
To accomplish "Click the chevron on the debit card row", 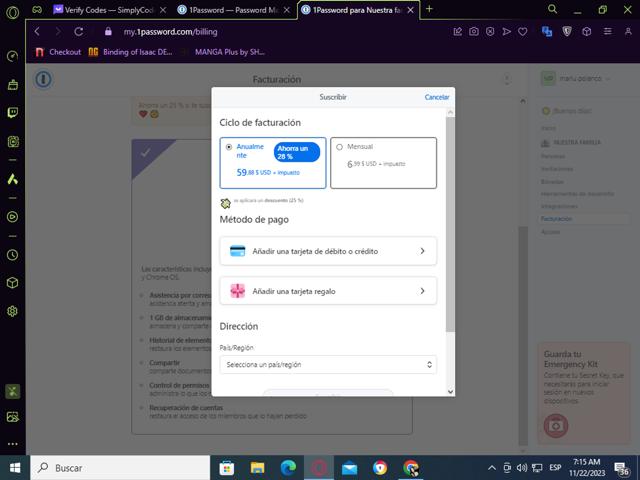I will (x=422, y=251).
